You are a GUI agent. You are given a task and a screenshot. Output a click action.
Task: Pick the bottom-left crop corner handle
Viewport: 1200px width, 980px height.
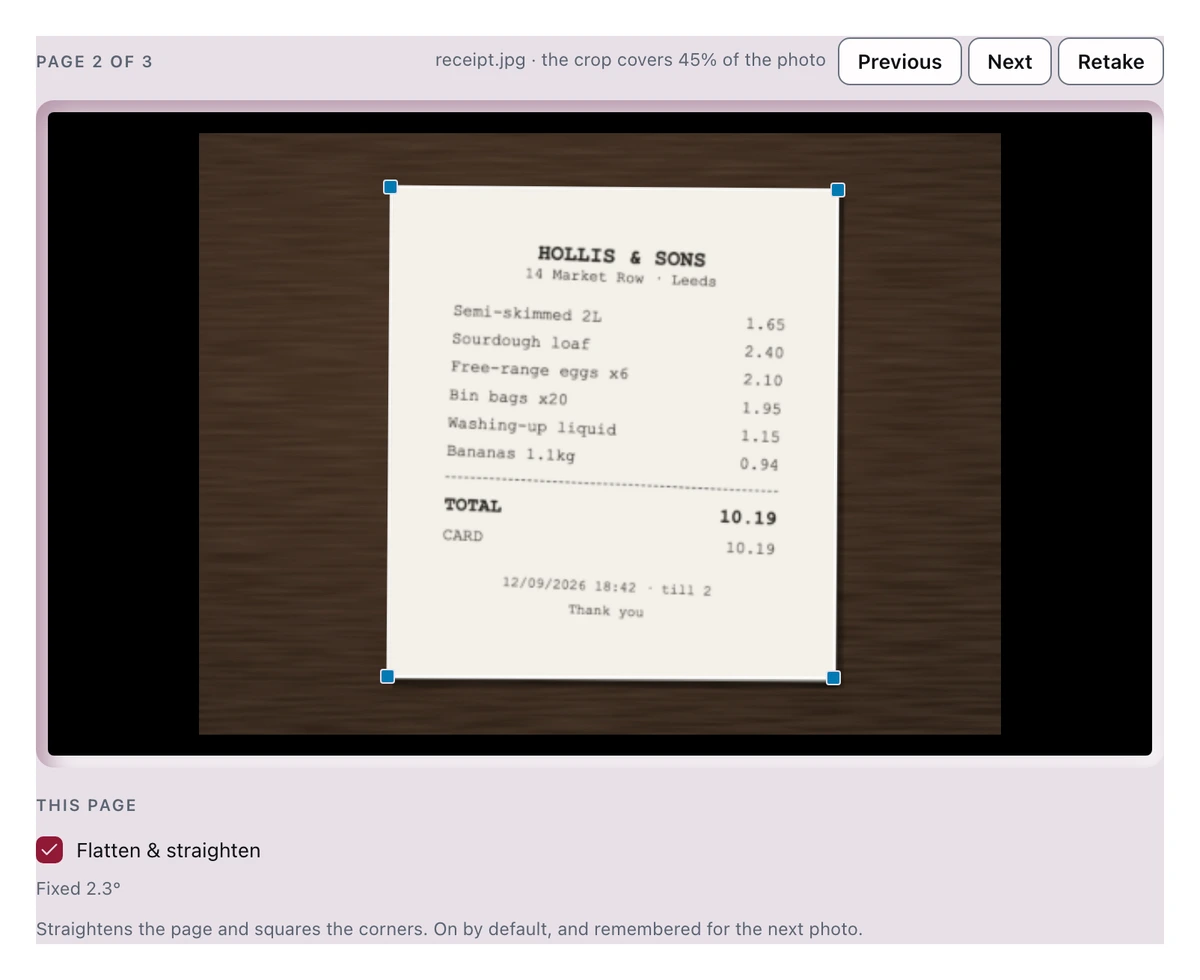tap(388, 677)
